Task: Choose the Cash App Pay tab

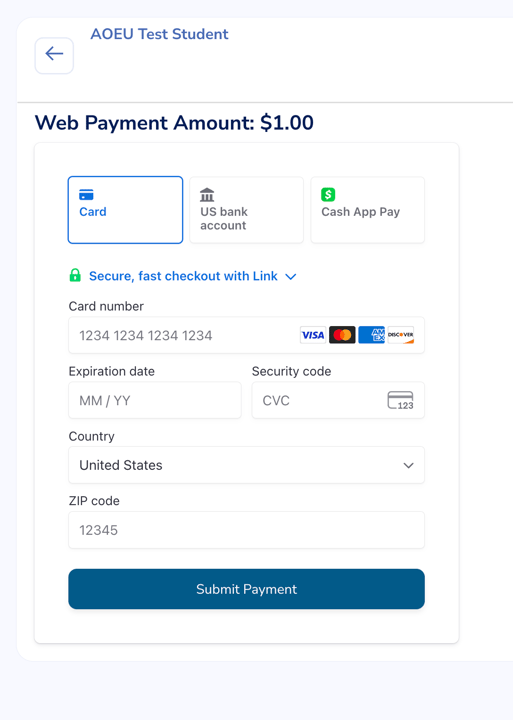Action: pyautogui.click(x=367, y=210)
